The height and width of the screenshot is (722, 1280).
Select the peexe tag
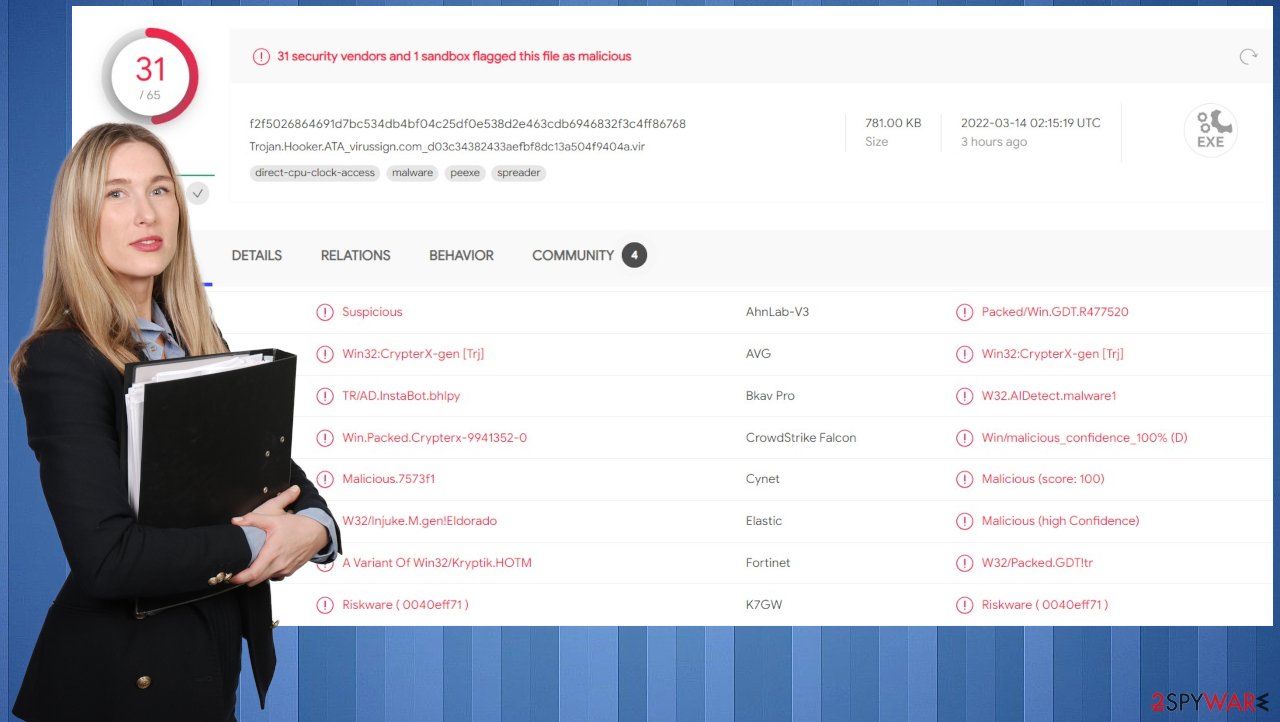coord(465,173)
